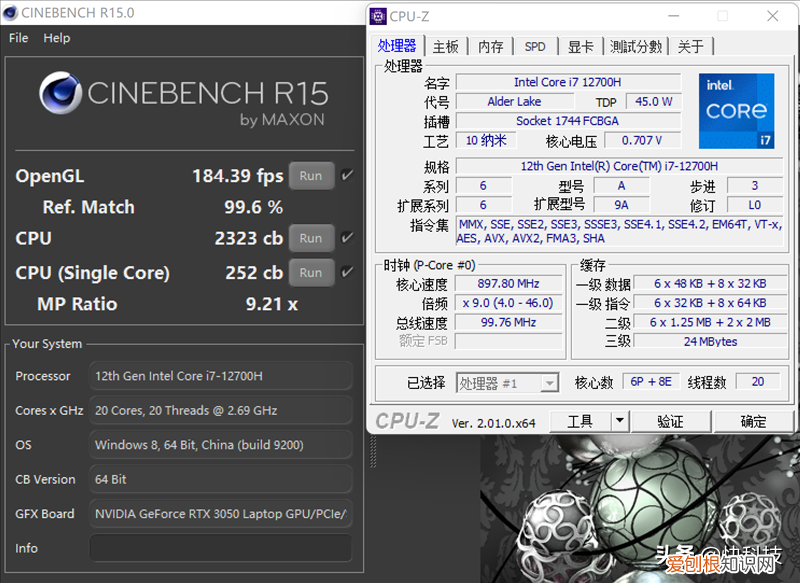800x583 pixels.
Task: Open the 测试分数 tab
Action: click(637, 45)
